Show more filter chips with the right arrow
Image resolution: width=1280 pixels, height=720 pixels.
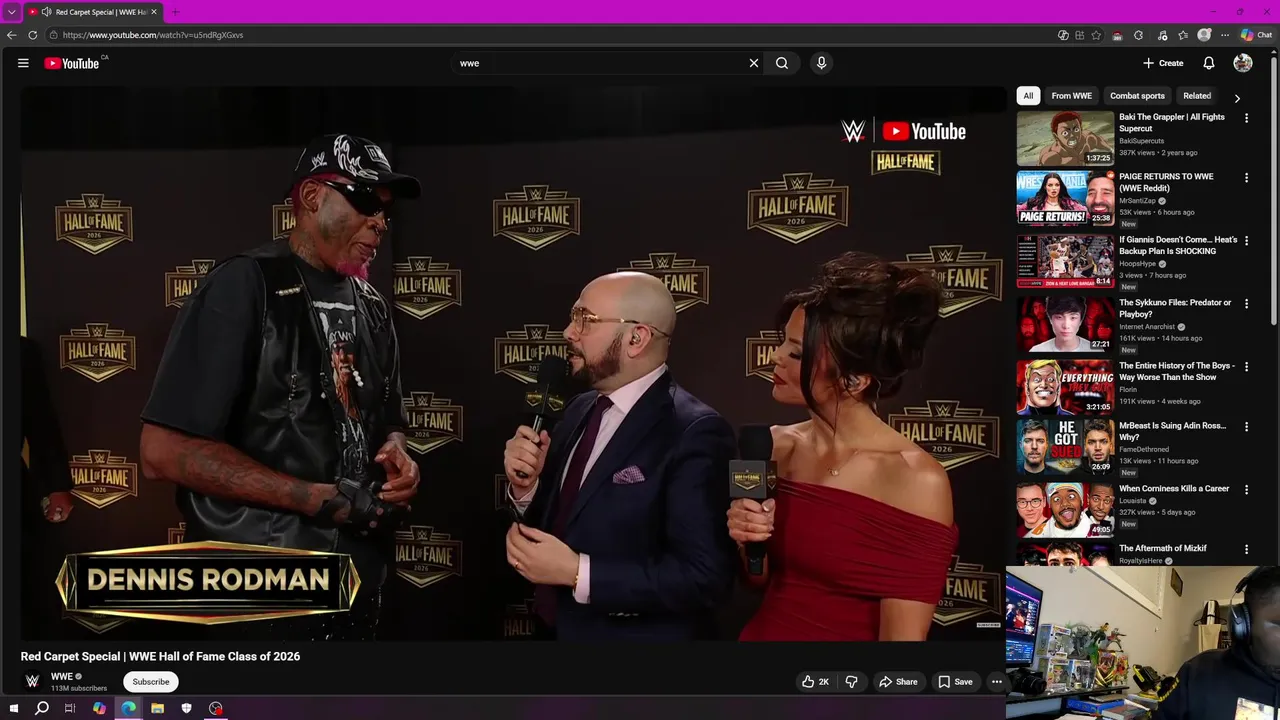[x=1237, y=98]
